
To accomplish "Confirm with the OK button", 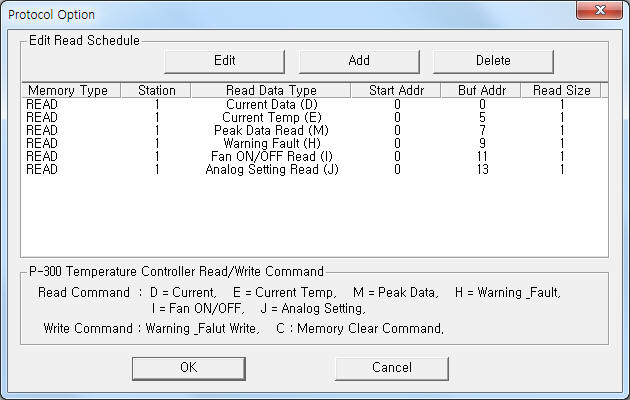I will (188, 368).
